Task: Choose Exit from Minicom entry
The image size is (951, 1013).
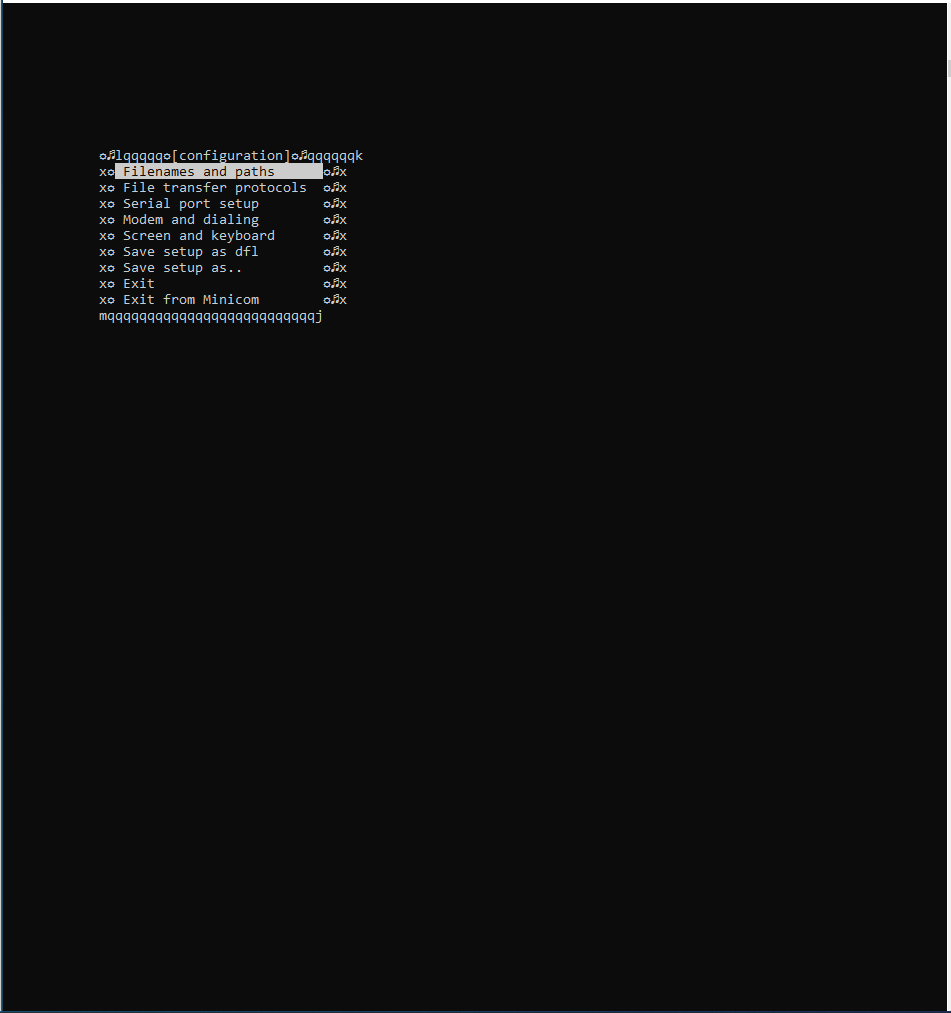Action: point(191,300)
